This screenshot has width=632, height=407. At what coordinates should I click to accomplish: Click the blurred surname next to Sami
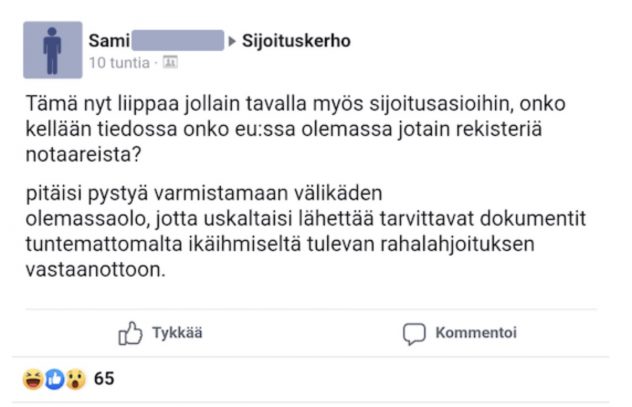(x=176, y=41)
